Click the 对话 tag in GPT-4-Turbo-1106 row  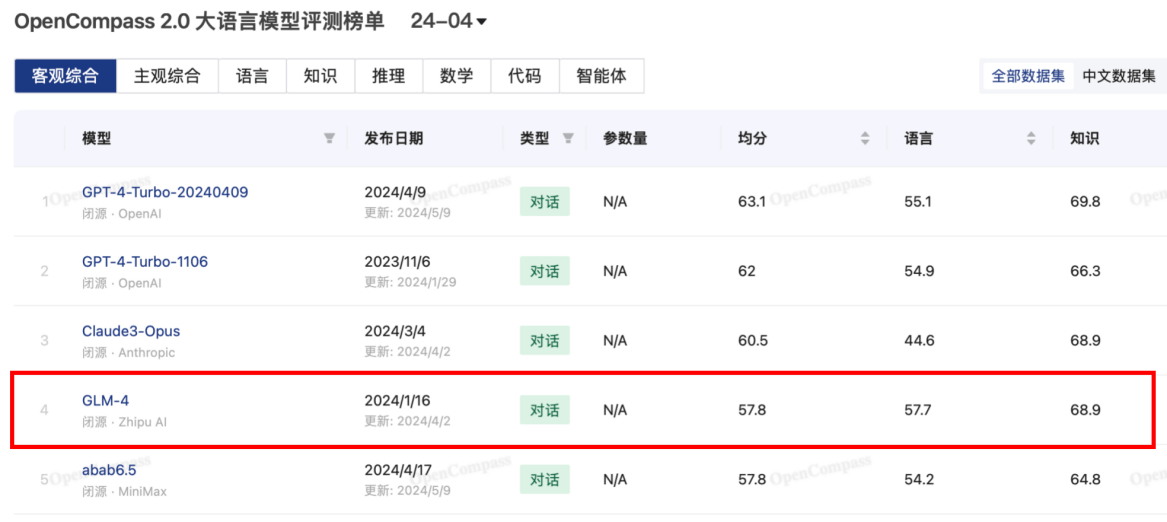tap(544, 271)
